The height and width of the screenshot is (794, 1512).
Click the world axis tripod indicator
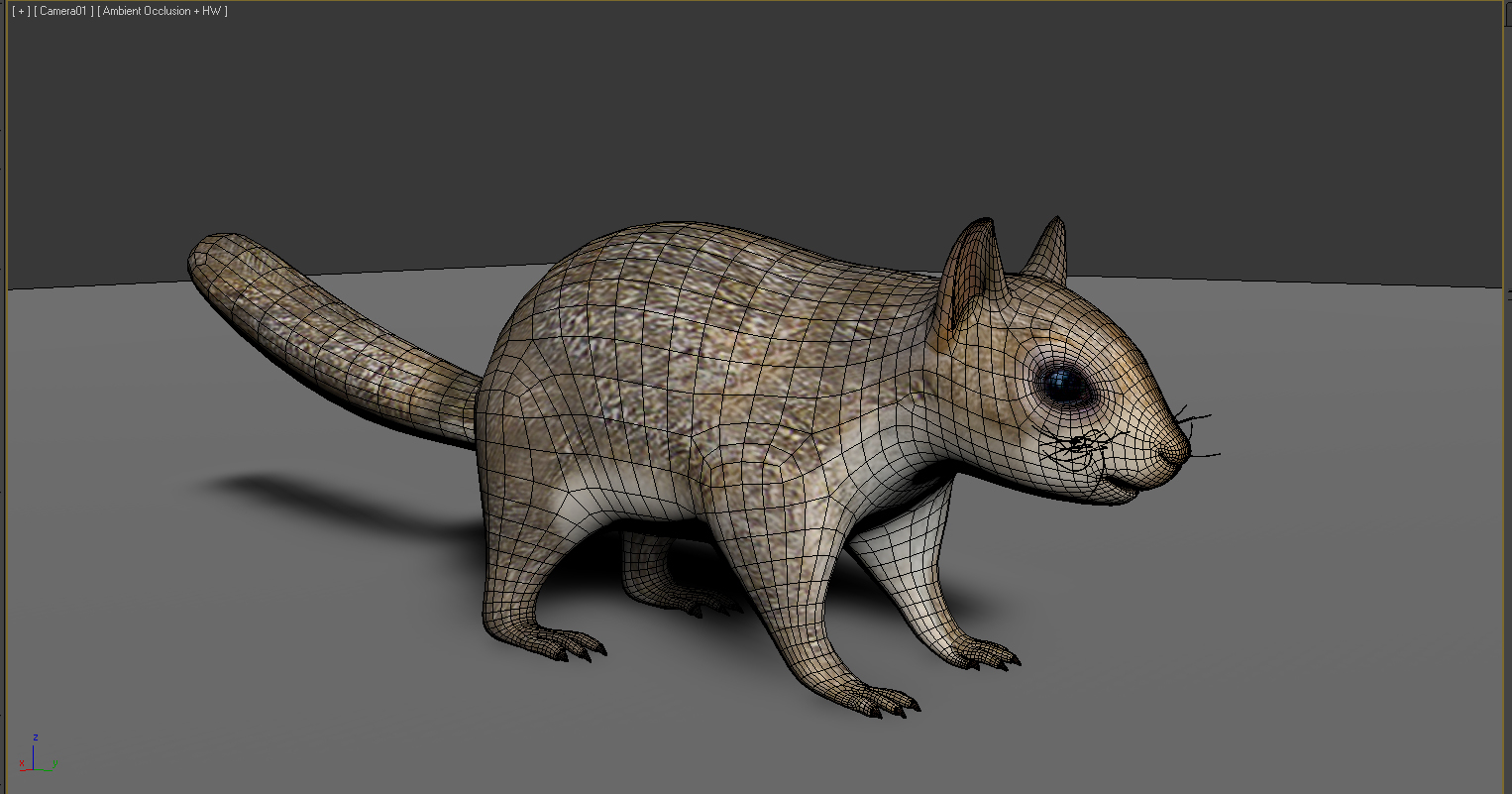click(33, 763)
